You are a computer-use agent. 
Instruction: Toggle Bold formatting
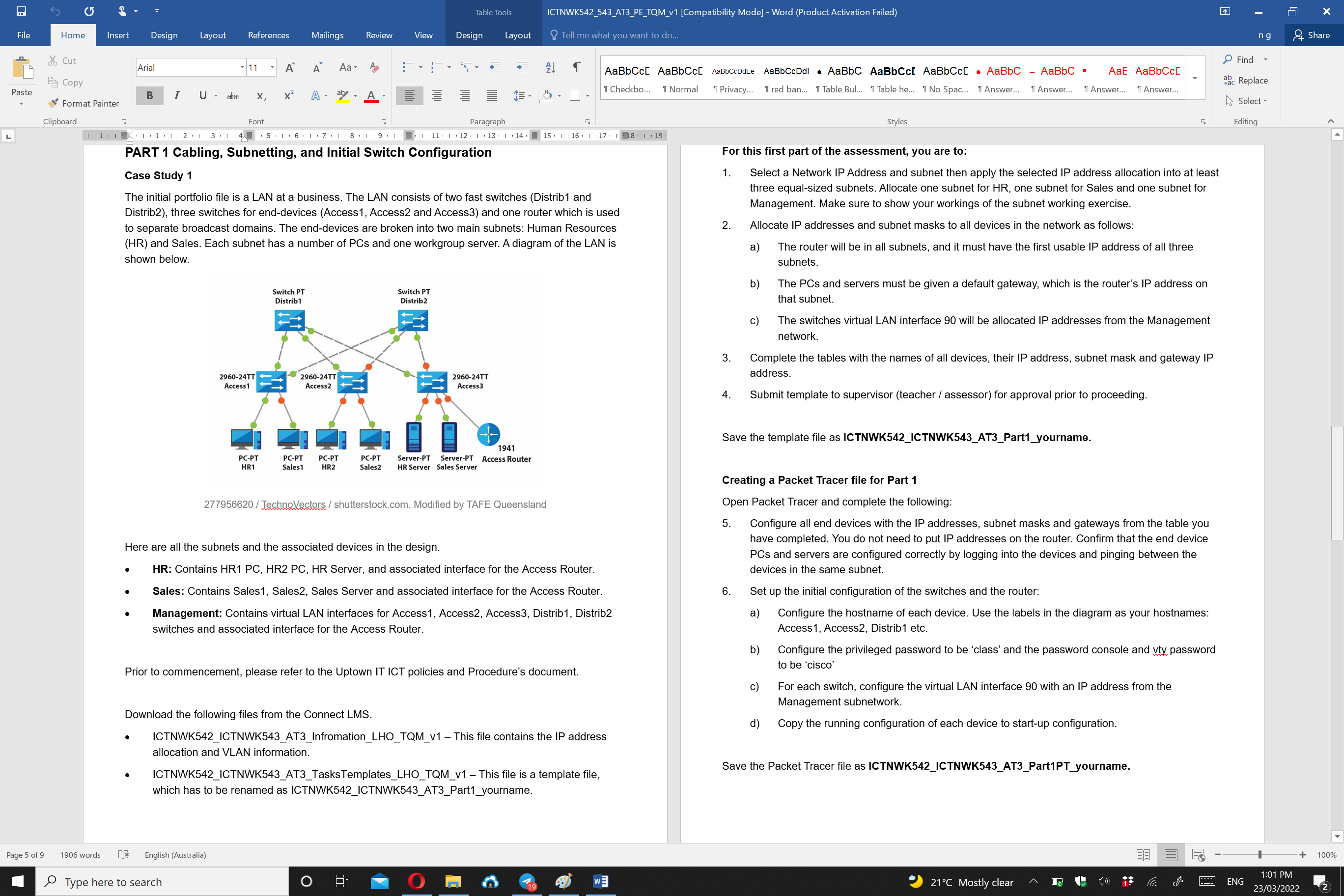tap(150, 96)
